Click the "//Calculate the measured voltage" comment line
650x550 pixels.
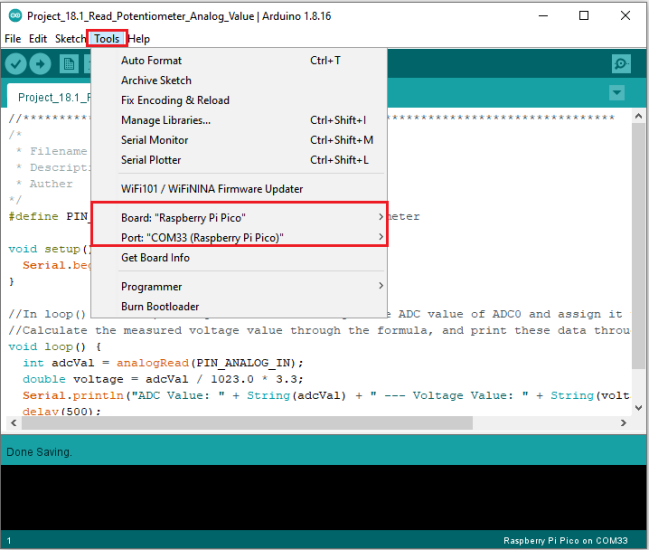click(x=319, y=330)
